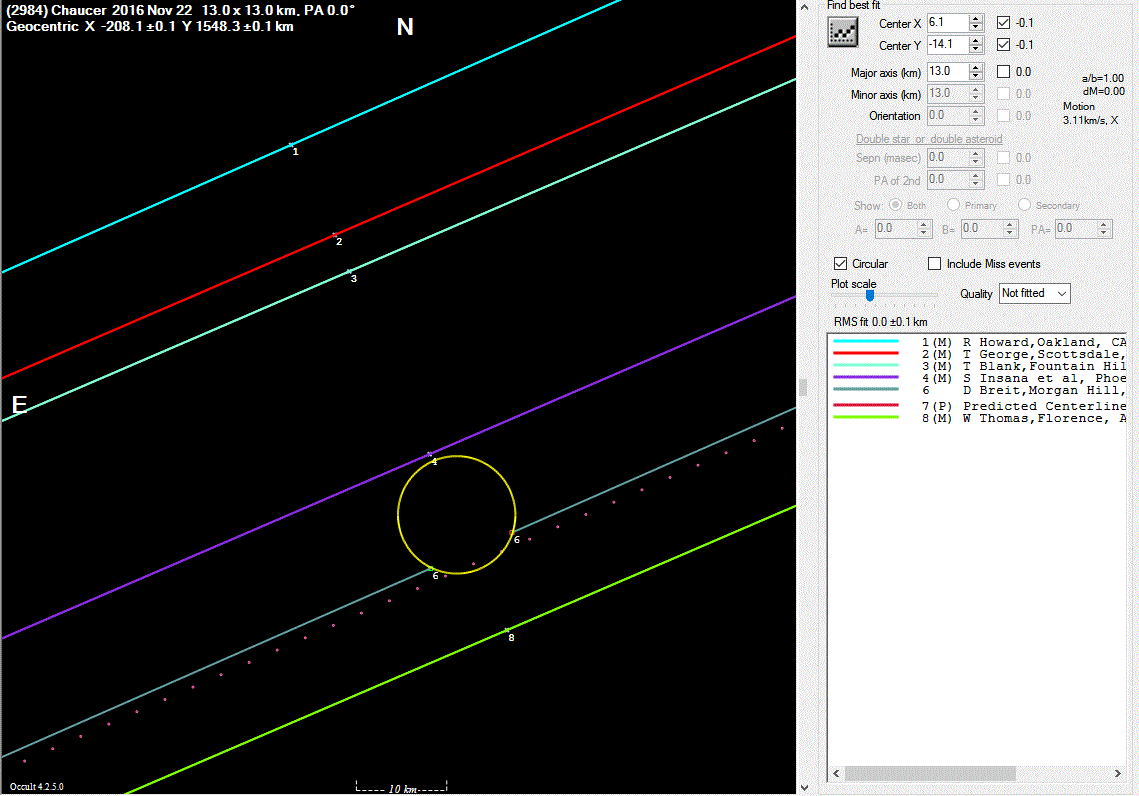Click the Find best fit chart icon
1139x796 pixels.
click(x=843, y=33)
